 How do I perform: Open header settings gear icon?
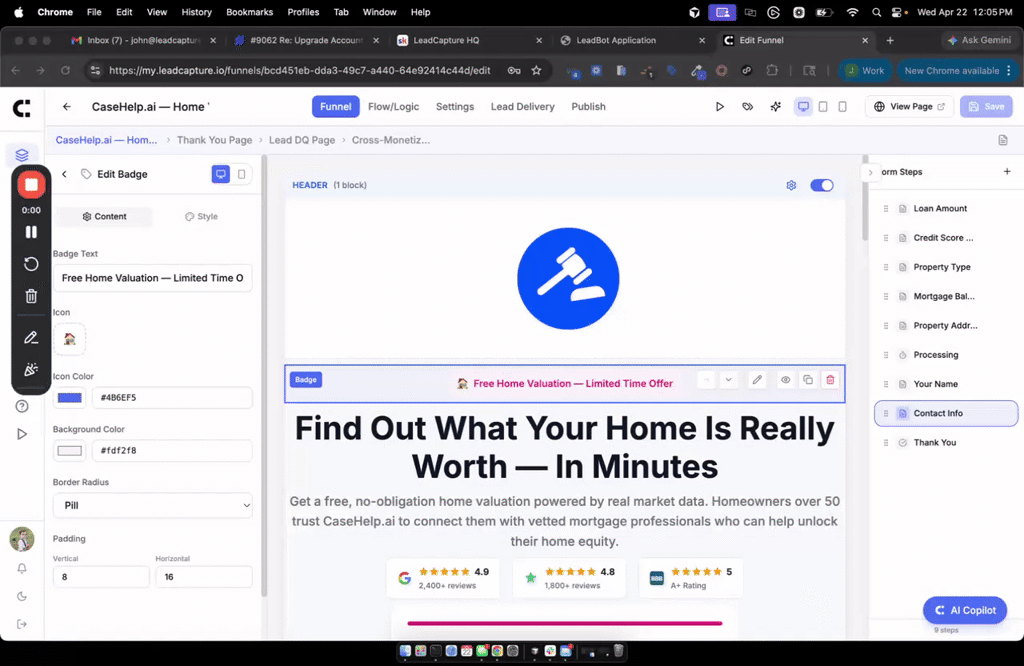(x=791, y=185)
